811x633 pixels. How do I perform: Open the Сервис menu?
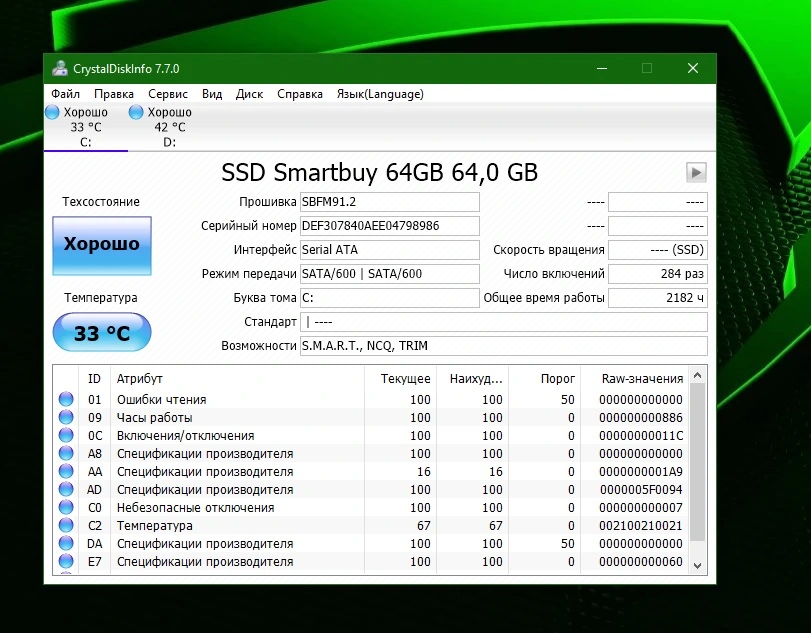168,94
